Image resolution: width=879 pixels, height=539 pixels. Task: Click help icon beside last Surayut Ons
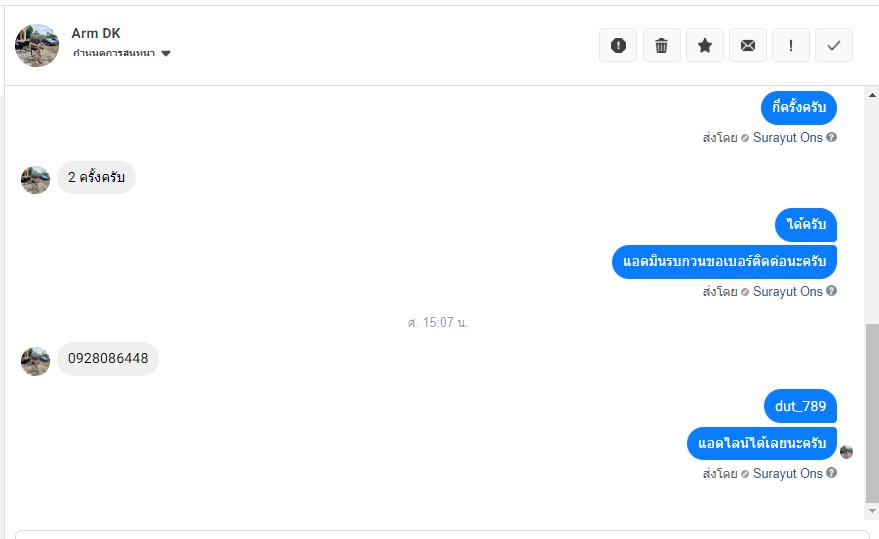[x=832, y=473]
